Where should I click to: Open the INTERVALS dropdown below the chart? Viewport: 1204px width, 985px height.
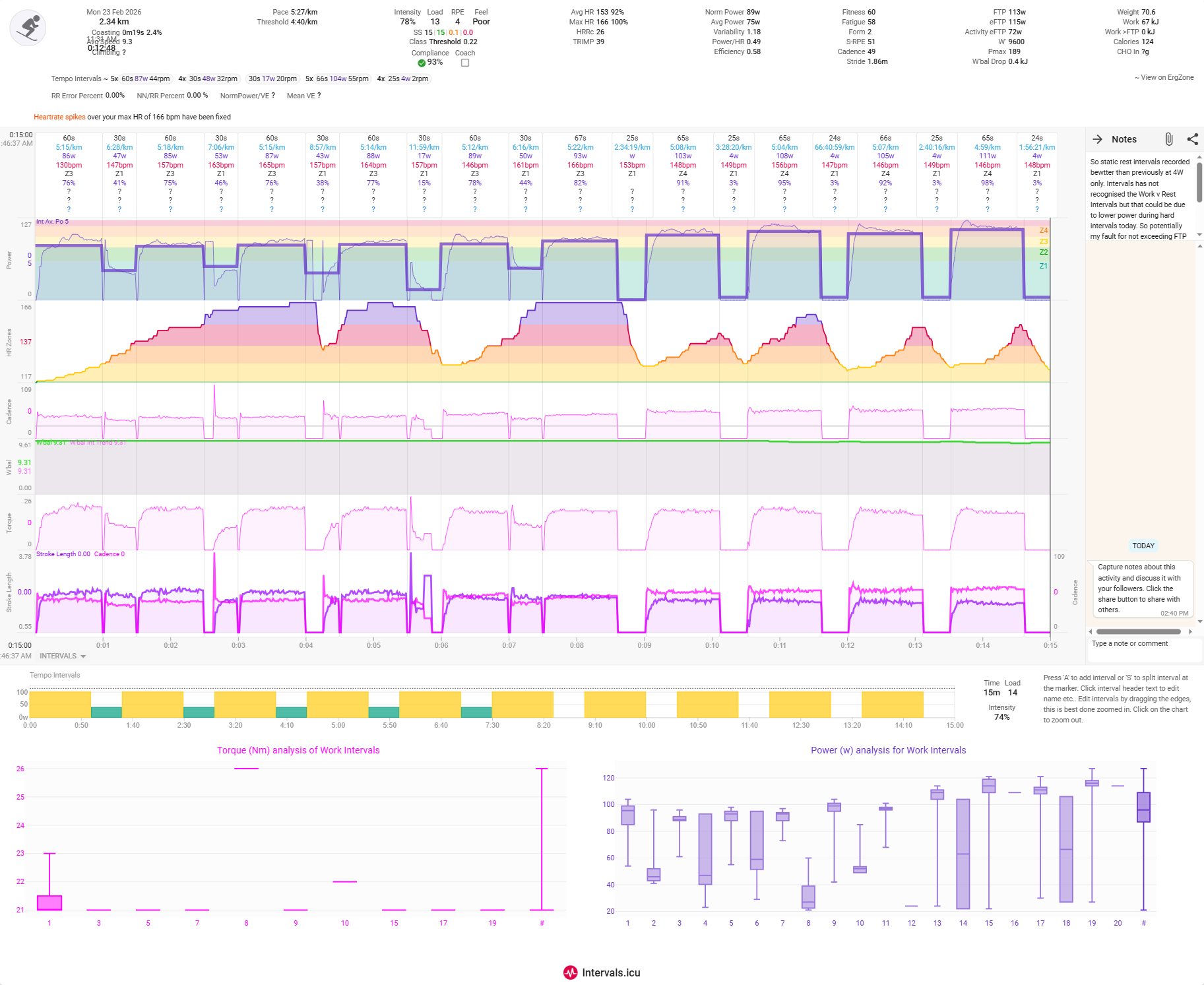pyautogui.click(x=63, y=656)
